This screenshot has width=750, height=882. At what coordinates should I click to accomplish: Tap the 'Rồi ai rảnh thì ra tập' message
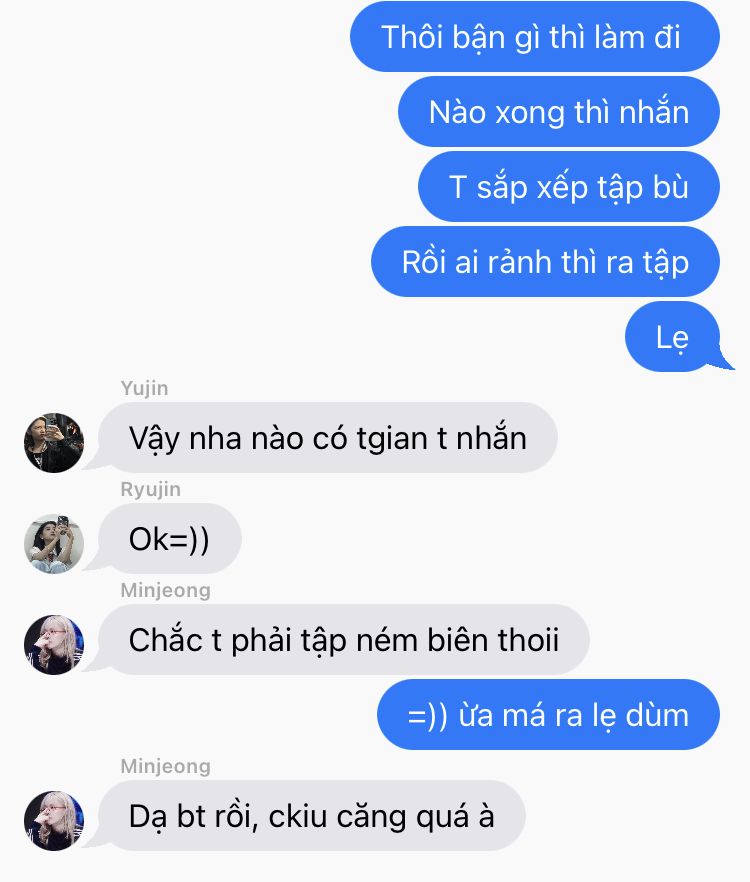click(x=545, y=262)
